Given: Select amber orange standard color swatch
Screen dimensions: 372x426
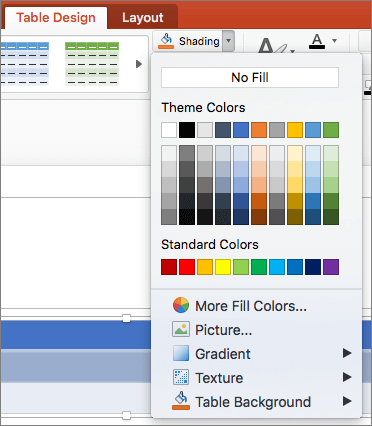Looking at the screenshot, I should (x=205, y=267).
